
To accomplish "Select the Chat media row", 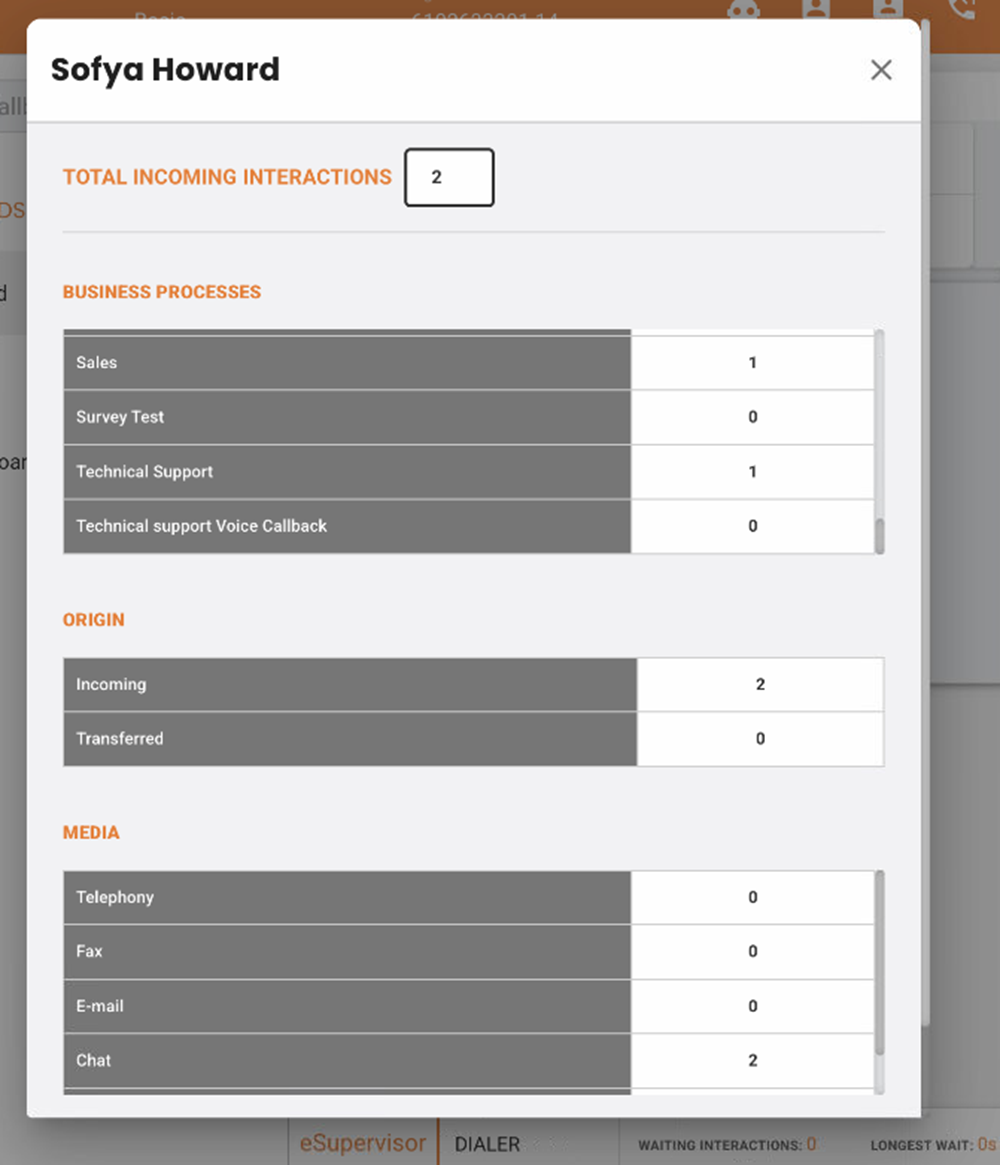I will [x=347, y=1061].
